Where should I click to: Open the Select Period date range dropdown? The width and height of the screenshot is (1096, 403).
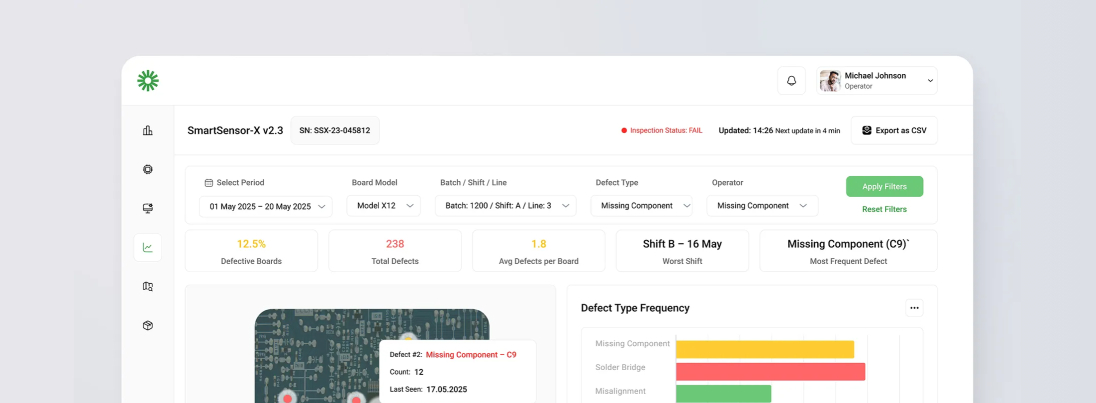point(265,206)
